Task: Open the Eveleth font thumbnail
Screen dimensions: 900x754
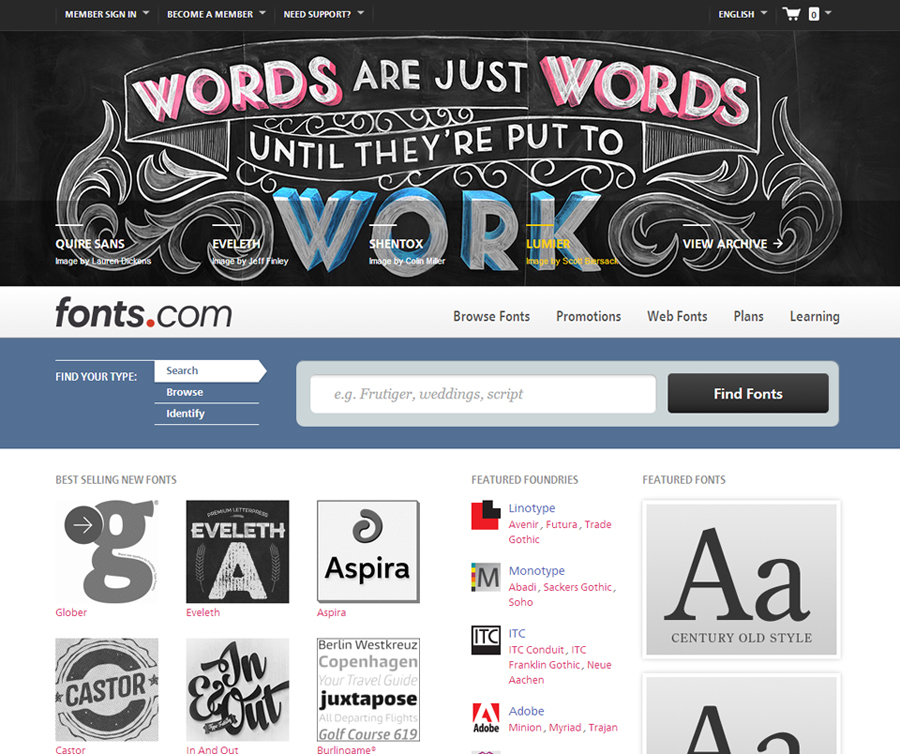Action: pos(238,551)
